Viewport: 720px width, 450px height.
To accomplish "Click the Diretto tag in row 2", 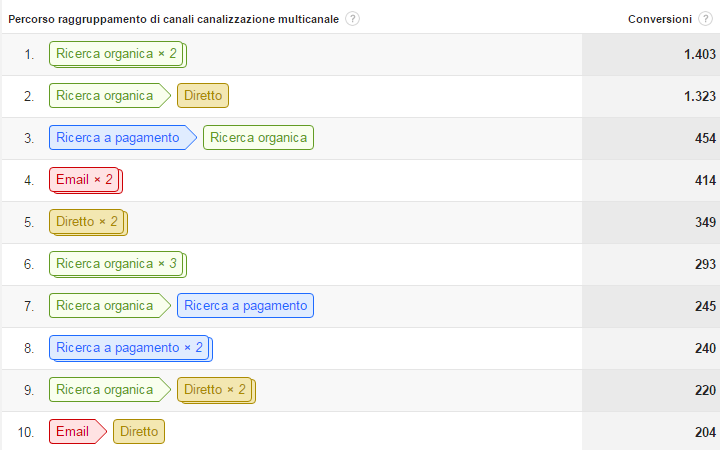I will pos(203,96).
